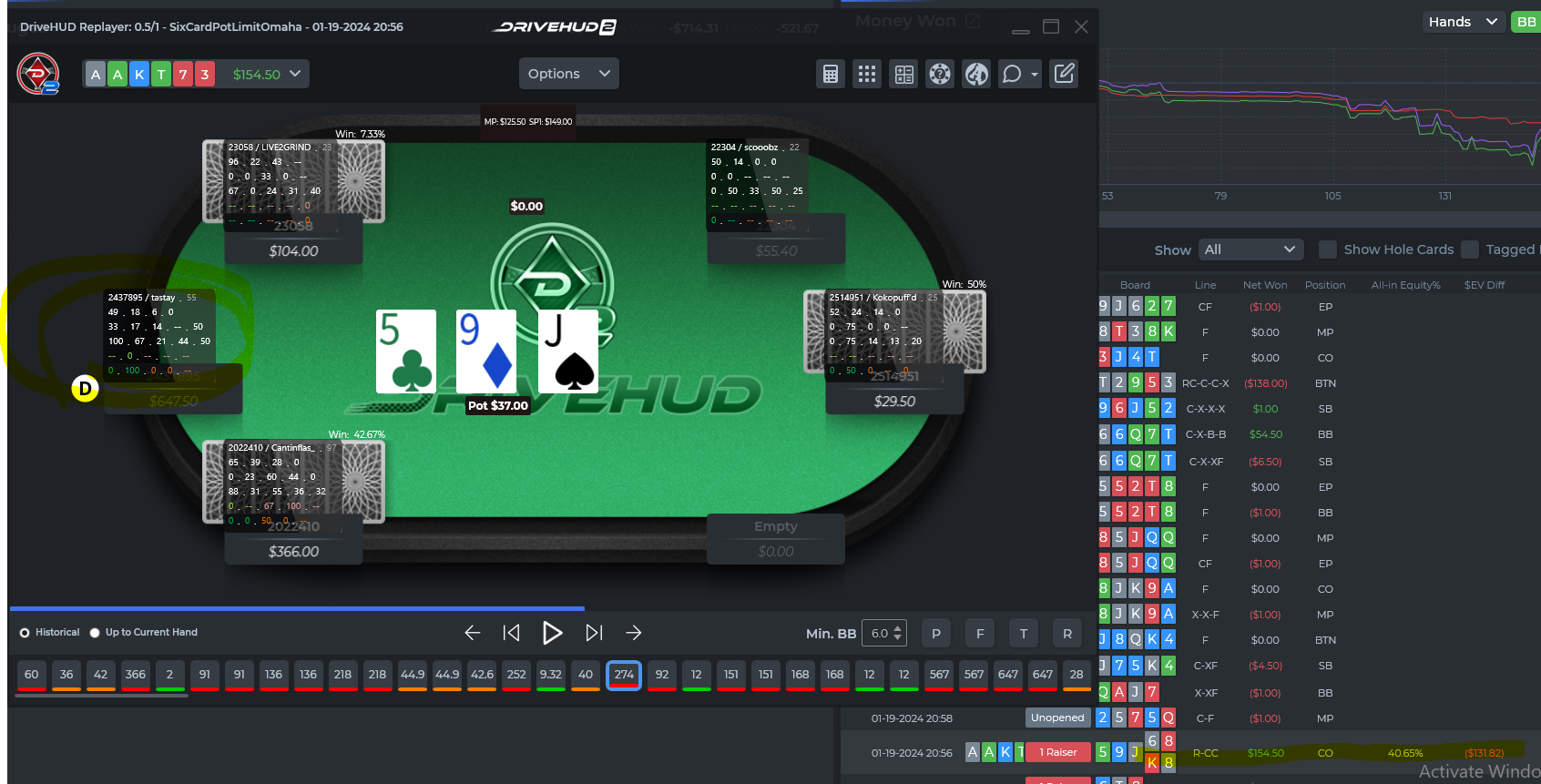
Task: Toggle the Tagged checkbox
Action: 1470,249
